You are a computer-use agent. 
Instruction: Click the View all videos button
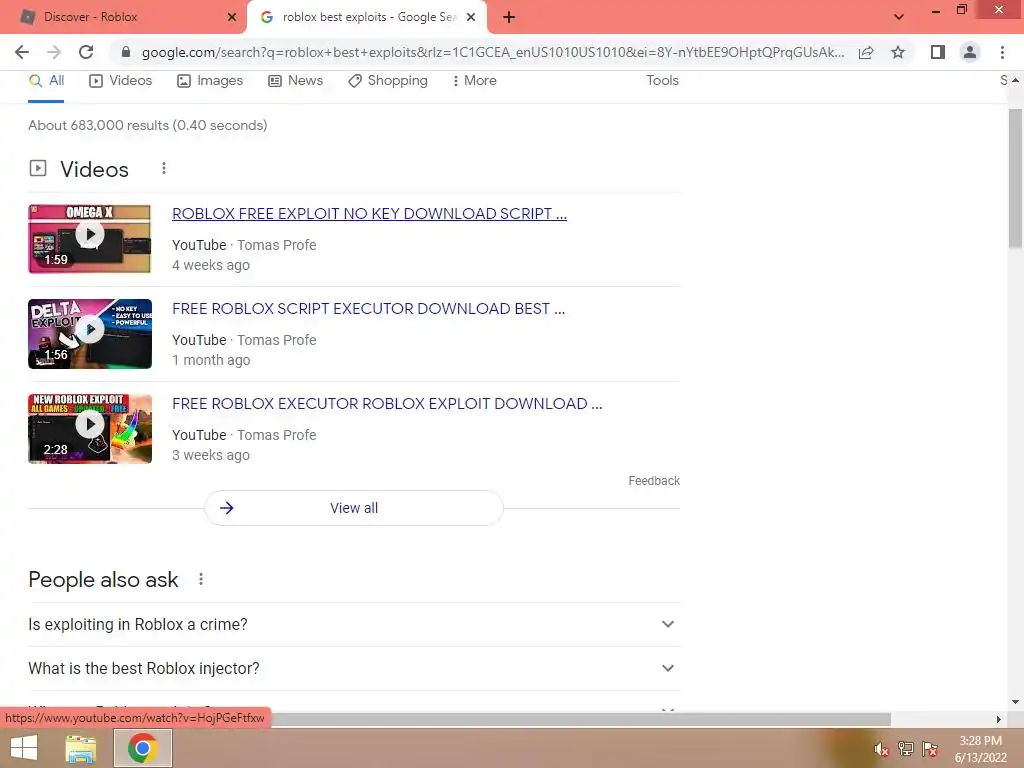tap(354, 508)
